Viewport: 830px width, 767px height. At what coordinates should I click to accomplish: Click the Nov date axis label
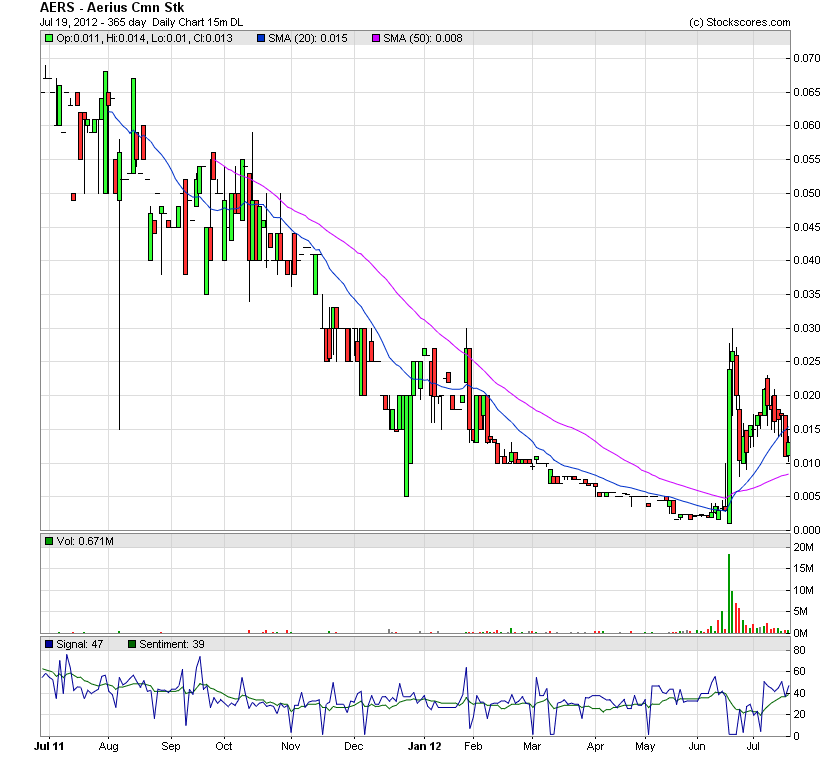(x=291, y=746)
